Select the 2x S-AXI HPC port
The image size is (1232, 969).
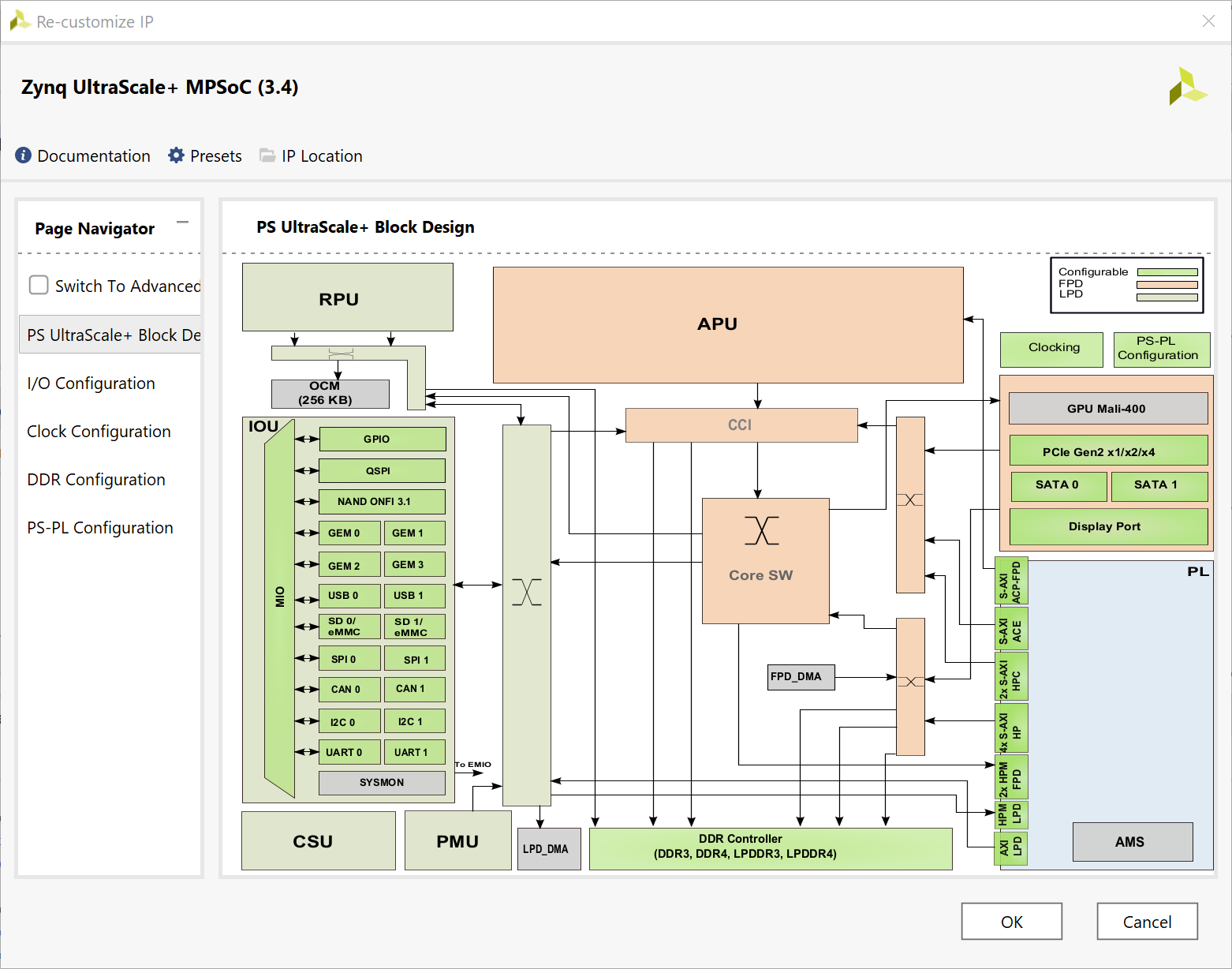pos(1011,676)
